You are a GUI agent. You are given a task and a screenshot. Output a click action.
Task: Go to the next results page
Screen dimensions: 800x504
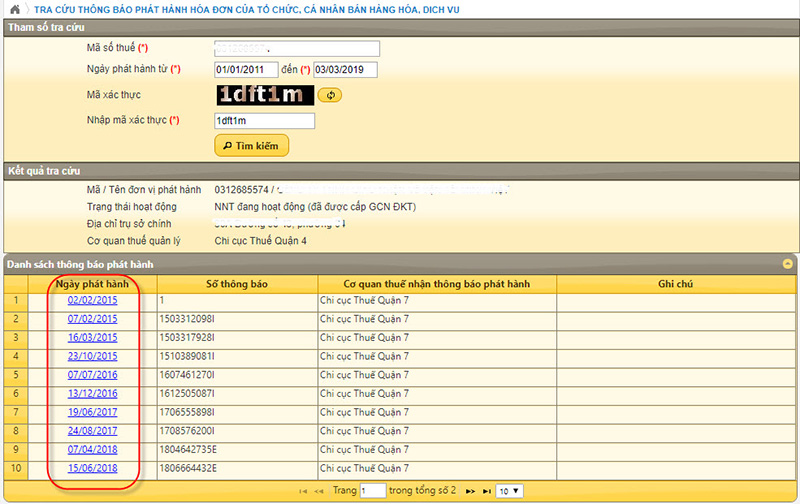point(470,491)
